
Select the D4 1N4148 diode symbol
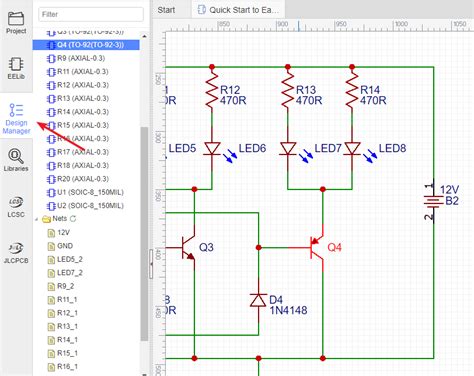259,300
